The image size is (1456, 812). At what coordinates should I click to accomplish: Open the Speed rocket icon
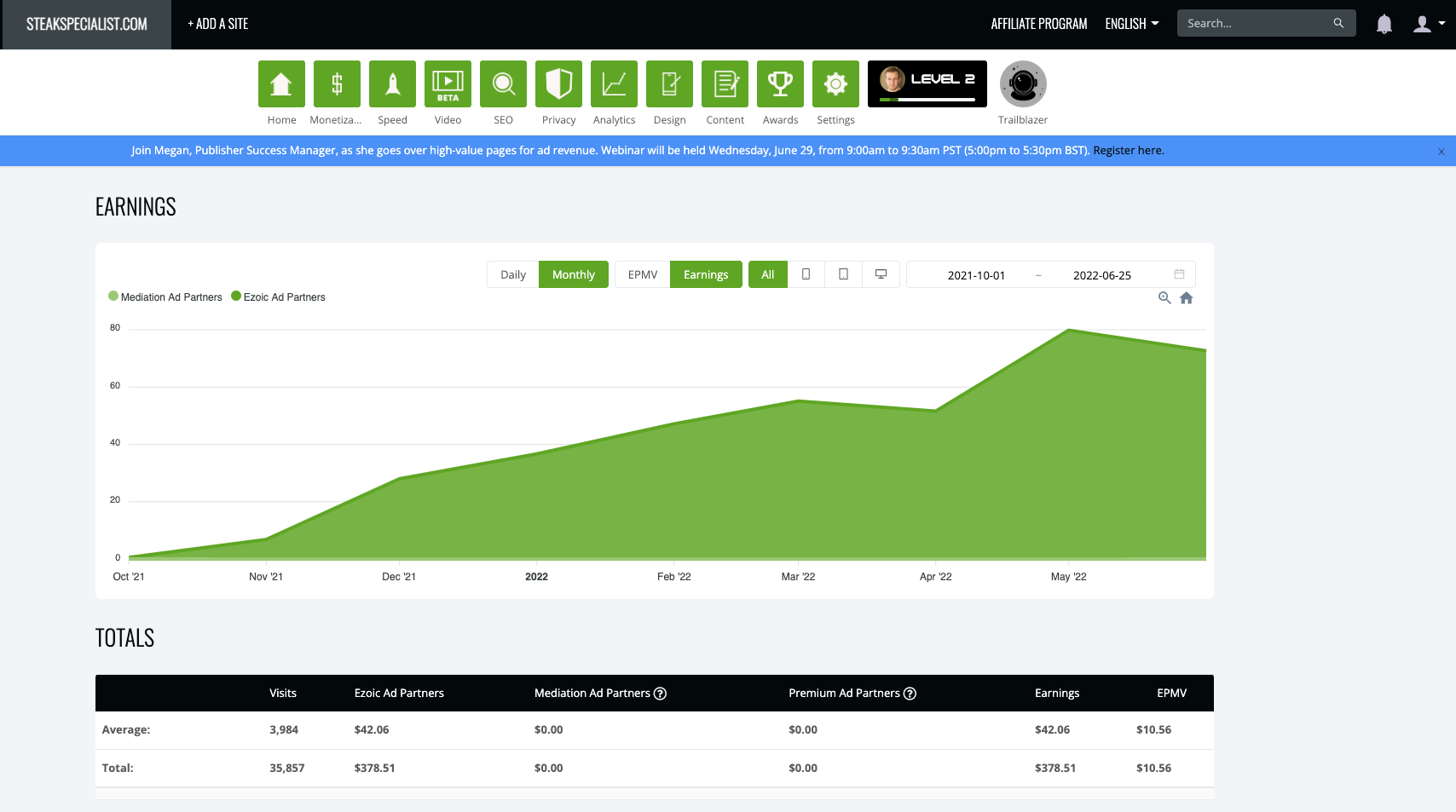click(392, 84)
